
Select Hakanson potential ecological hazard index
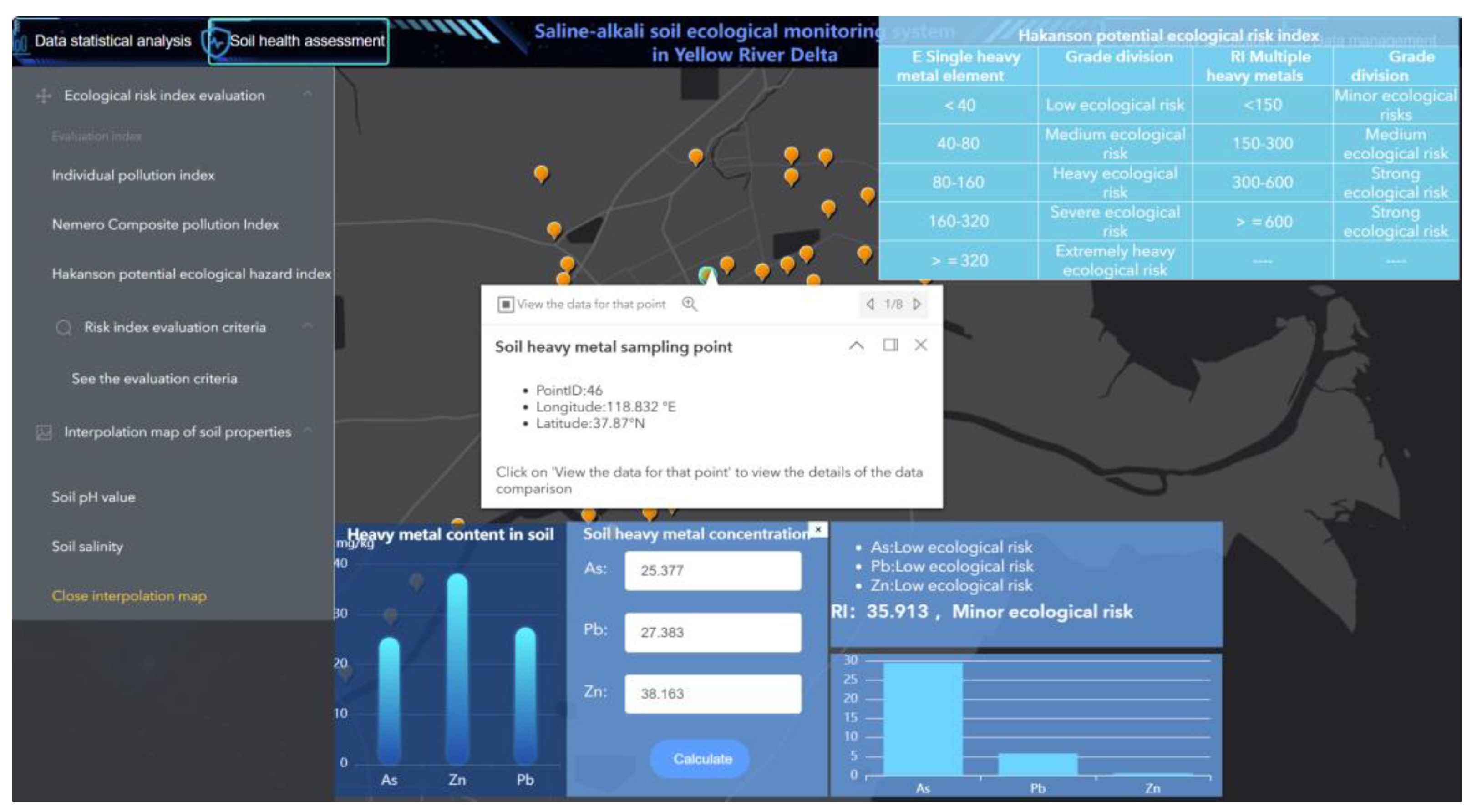click(x=192, y=274)
